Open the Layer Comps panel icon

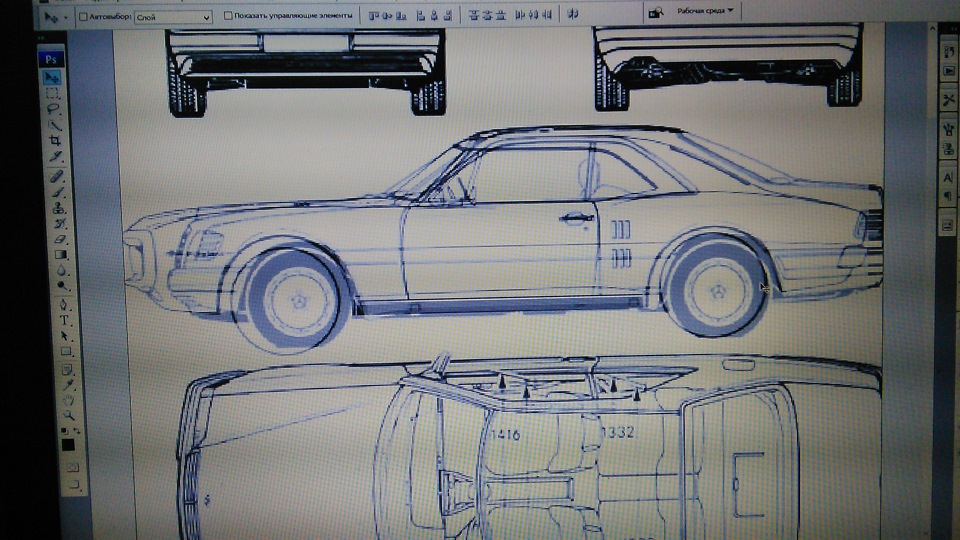948,225
